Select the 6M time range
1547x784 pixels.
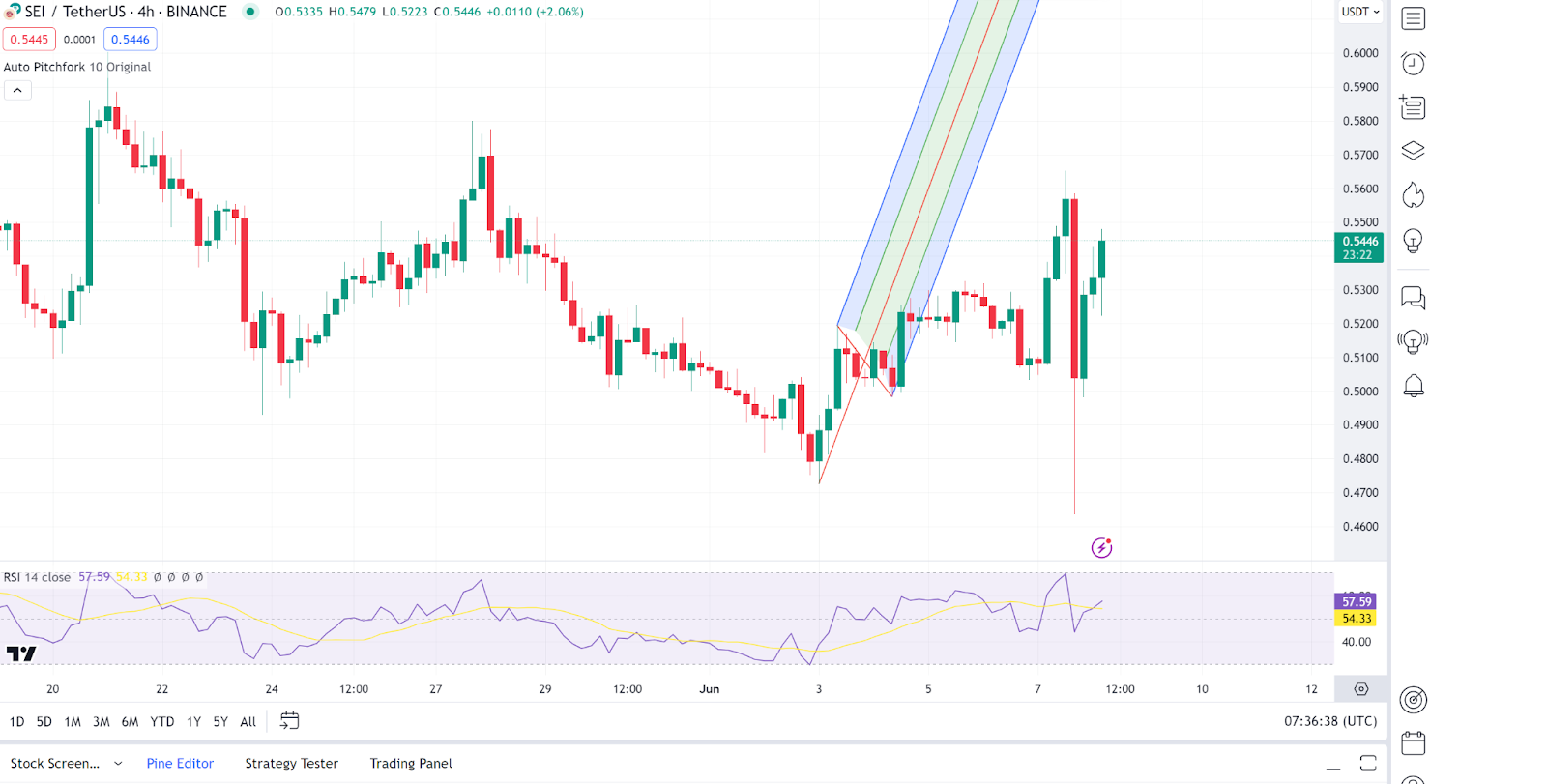[130, 721]
